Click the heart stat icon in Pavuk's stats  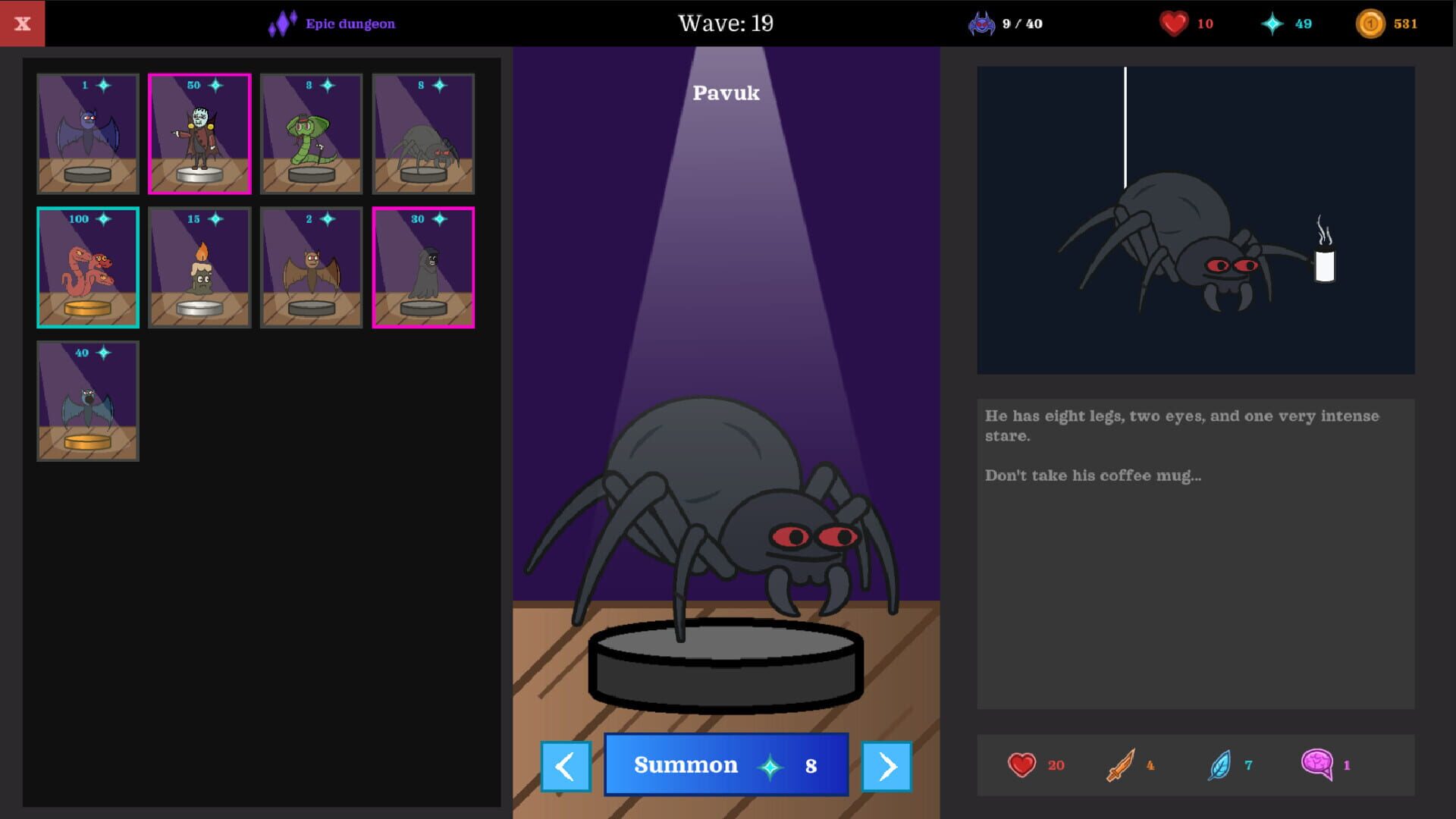(1022, 765)
